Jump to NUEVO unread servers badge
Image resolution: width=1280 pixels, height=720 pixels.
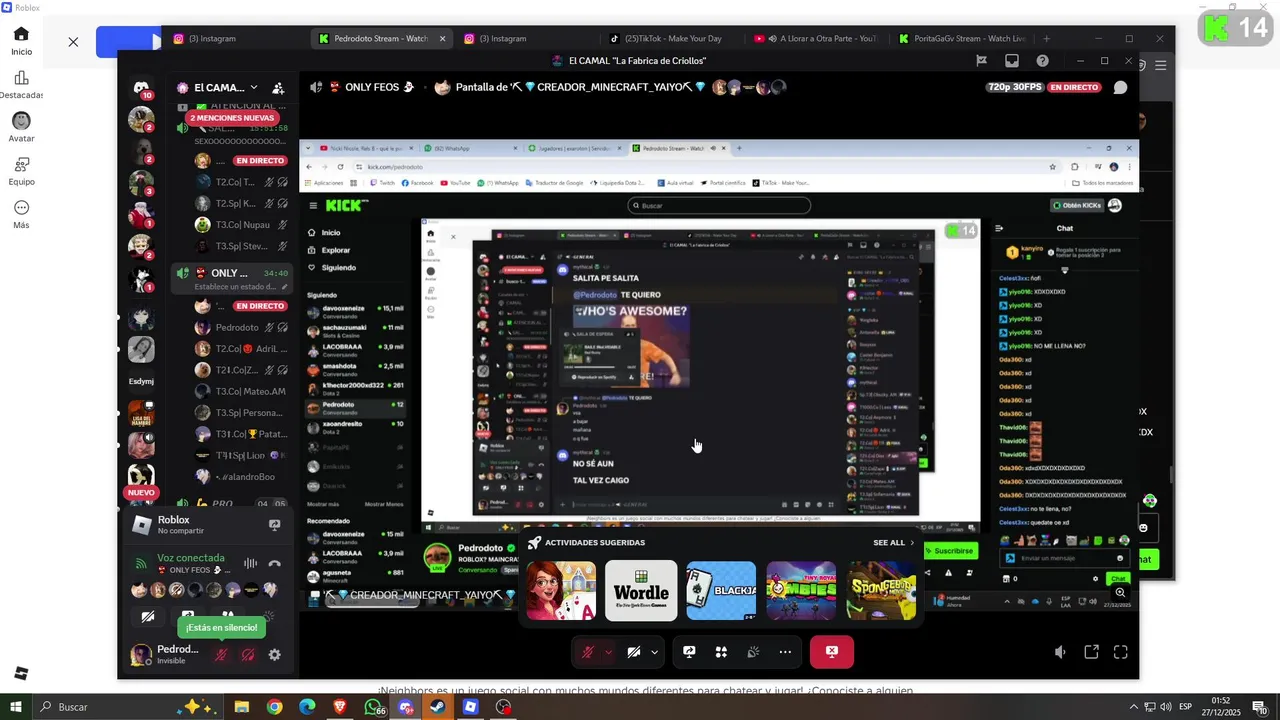[x=141, y=492]
